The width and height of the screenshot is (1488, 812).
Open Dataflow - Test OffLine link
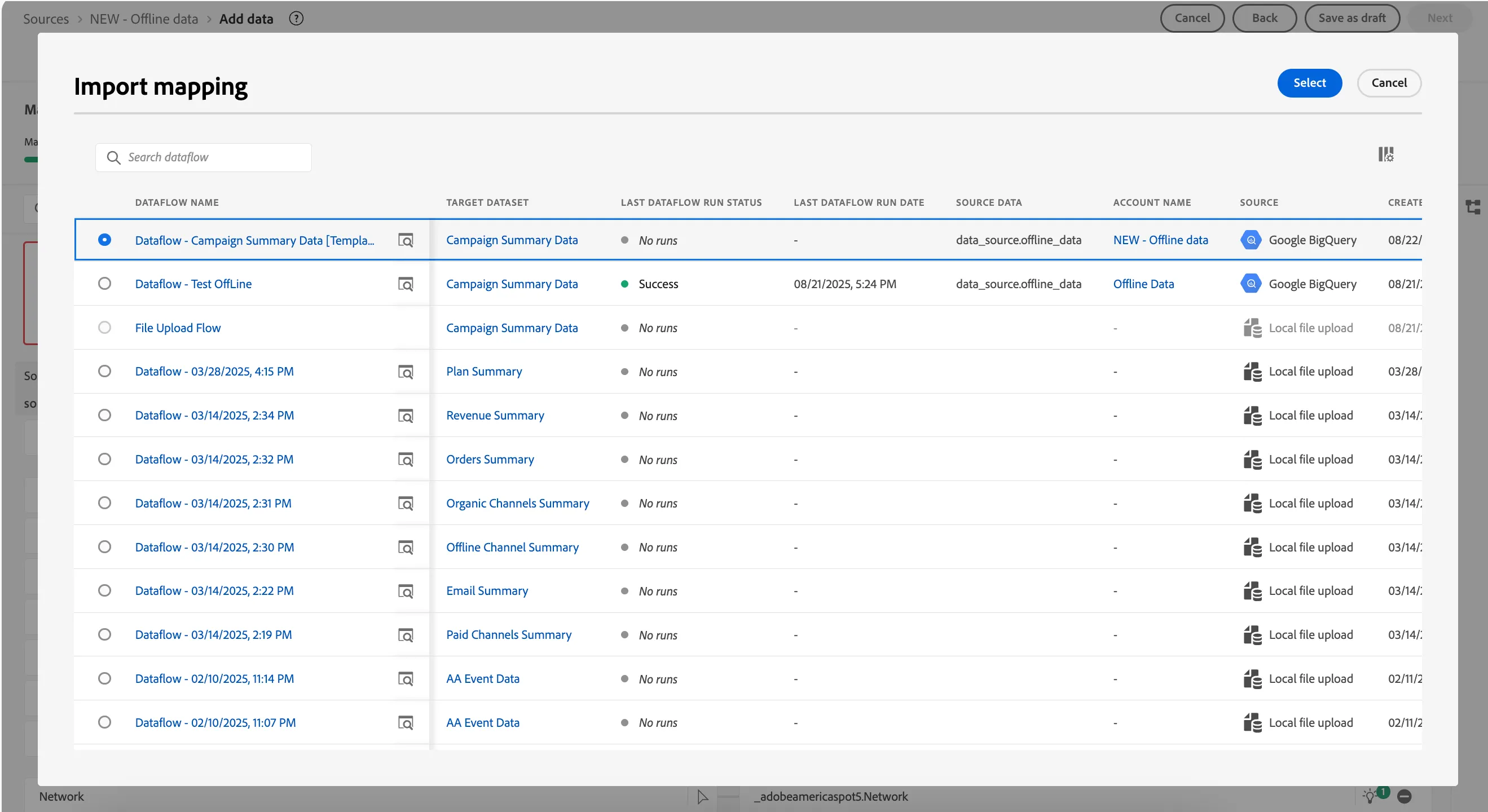pyautogui.click(x=193, y=284)
